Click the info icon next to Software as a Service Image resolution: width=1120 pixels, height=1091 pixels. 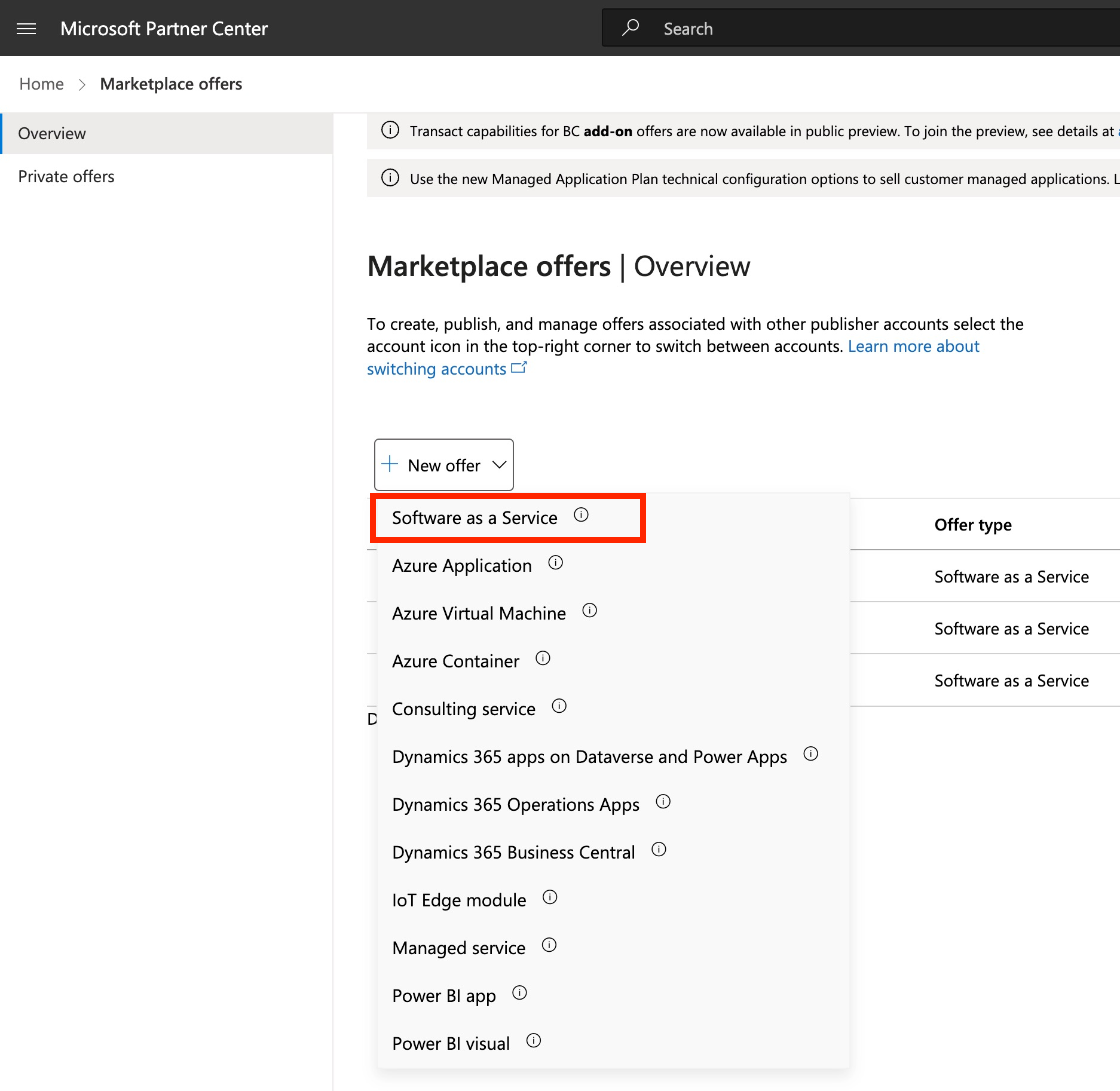click(x=581, y=515)
